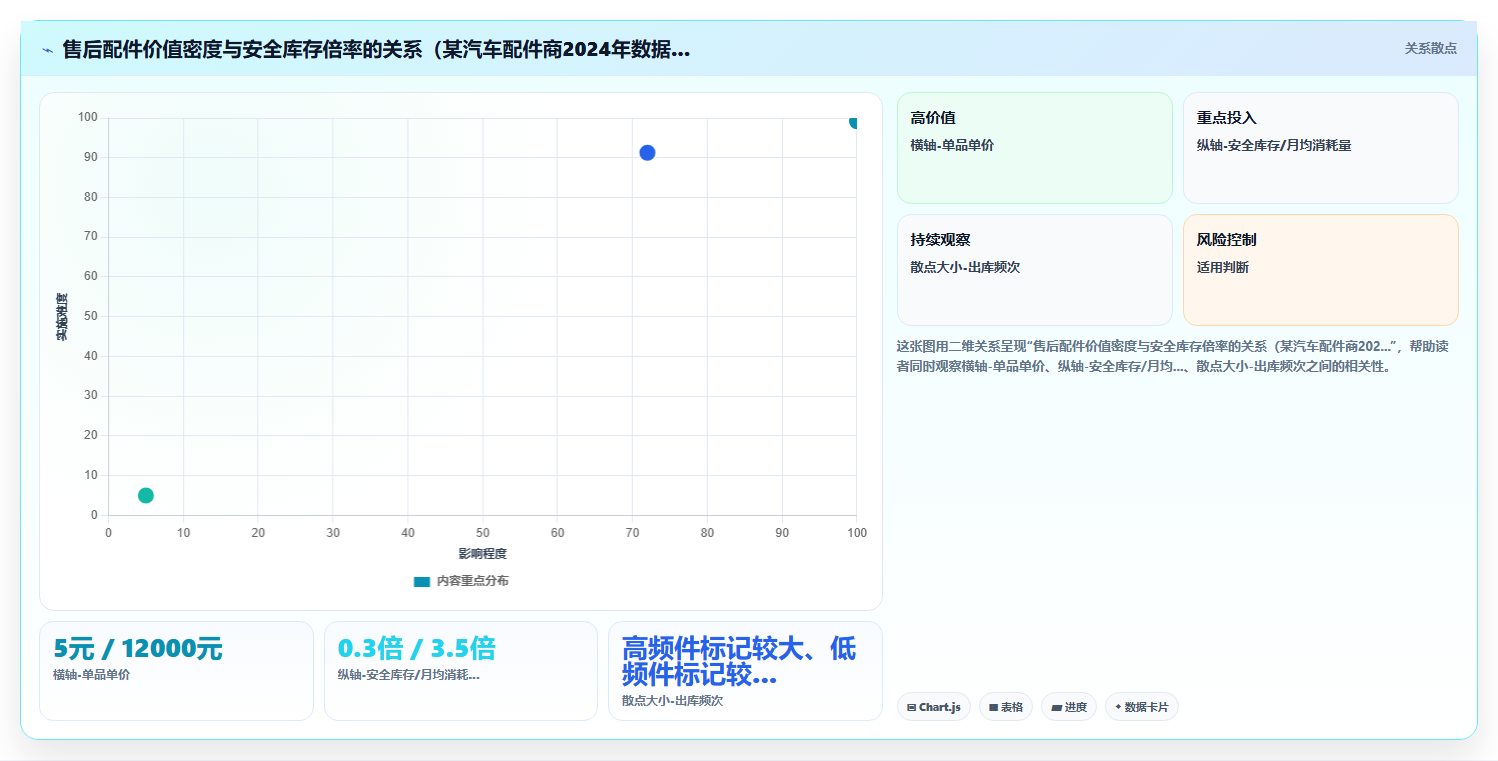Image resolution: width=1498 pixels, height=761 pixels.
Task: Open the 持续观察 card
Action: pyautogui.click(x=1035, y=270)
